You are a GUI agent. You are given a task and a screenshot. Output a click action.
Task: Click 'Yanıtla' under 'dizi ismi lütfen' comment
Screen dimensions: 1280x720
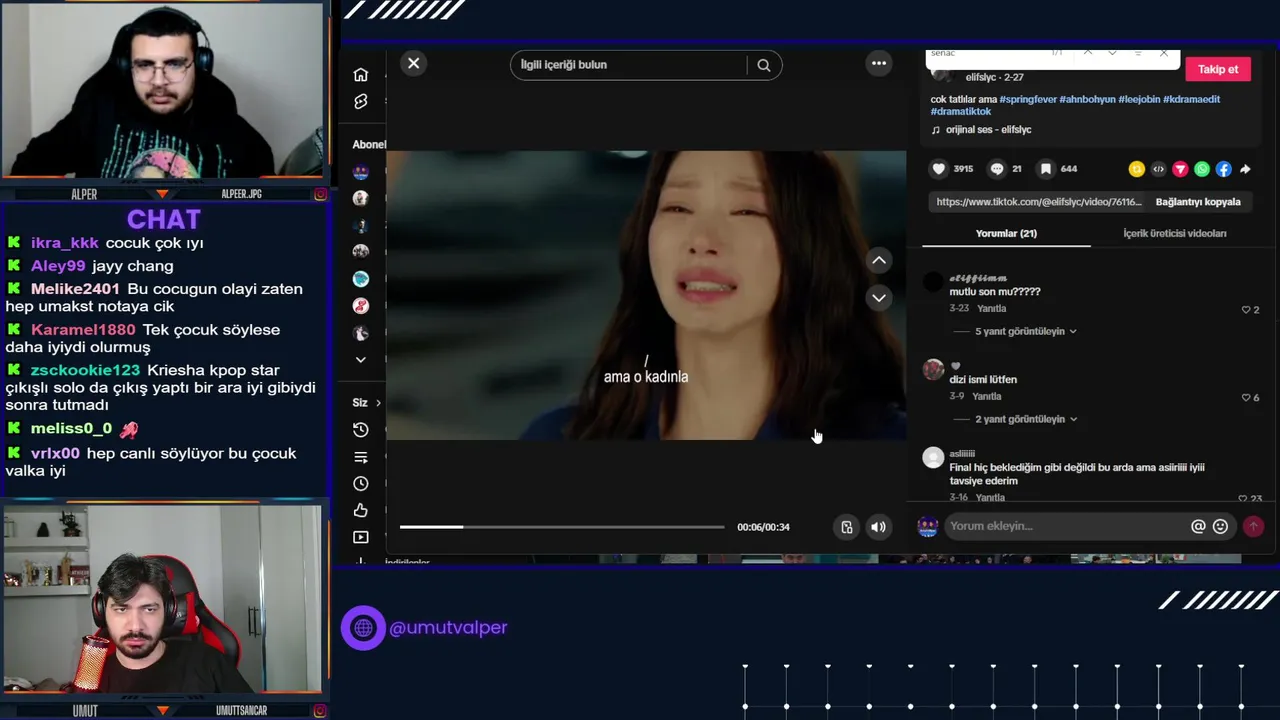pos(987,397)
